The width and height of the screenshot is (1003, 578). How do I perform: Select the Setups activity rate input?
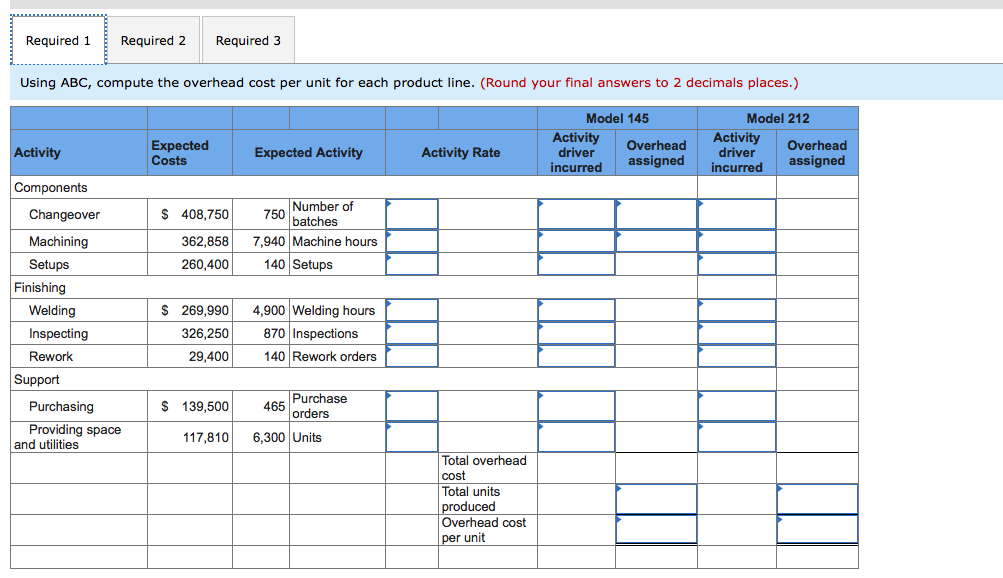pos(412,264)
